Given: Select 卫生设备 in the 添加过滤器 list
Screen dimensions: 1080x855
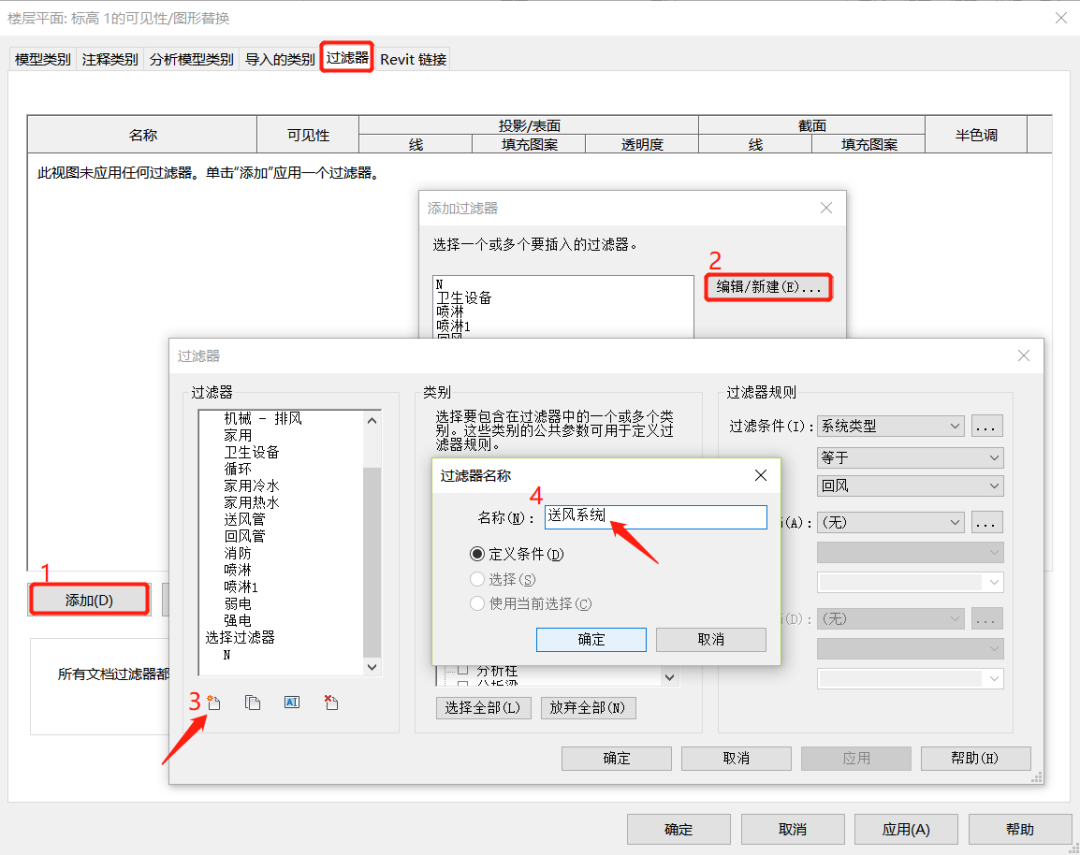Looking at the screenshot, I should [x=464, y=298].
